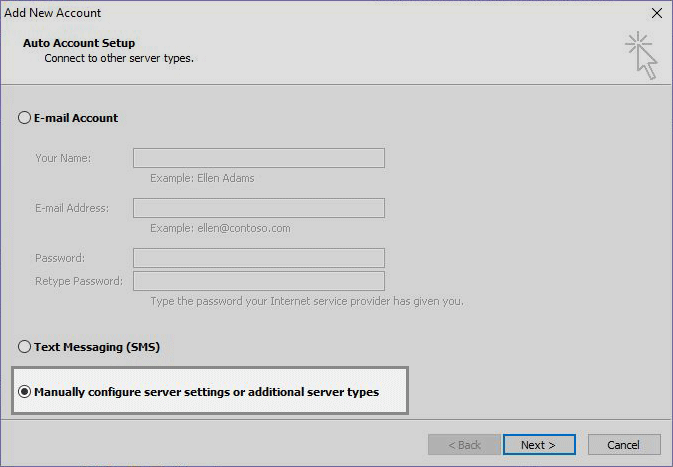Image resolution: width=673 pixels, height=467 pixels.
Task: Close the Add New Account dialog
Action: coord(656,13)
